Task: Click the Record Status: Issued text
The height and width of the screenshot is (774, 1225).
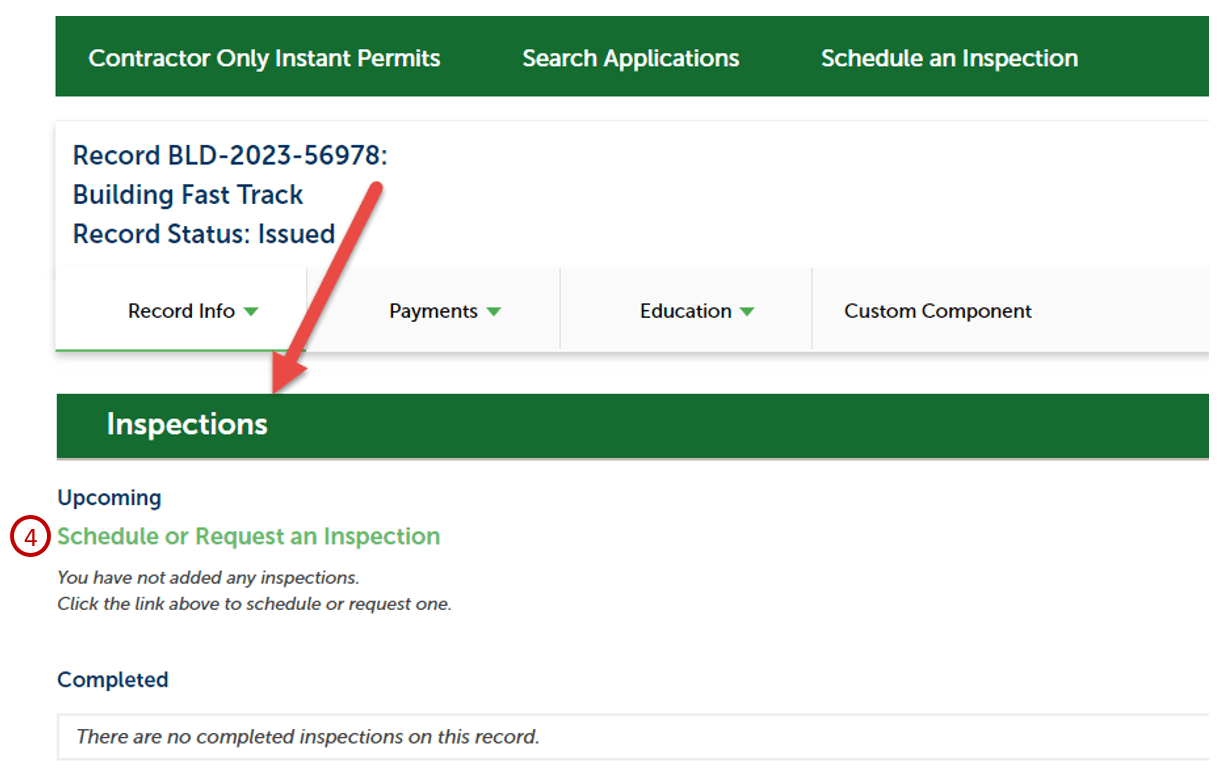Action: coord(203,234)
